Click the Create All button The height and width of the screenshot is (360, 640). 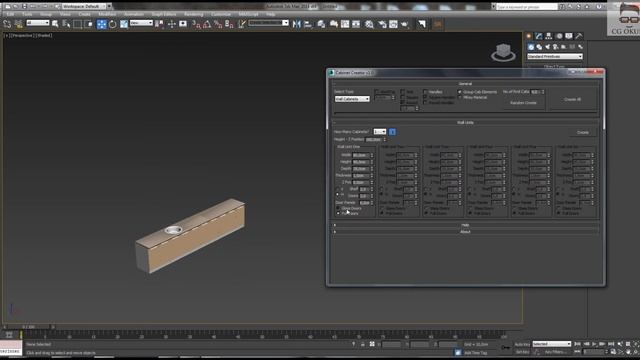click(572, 99)
